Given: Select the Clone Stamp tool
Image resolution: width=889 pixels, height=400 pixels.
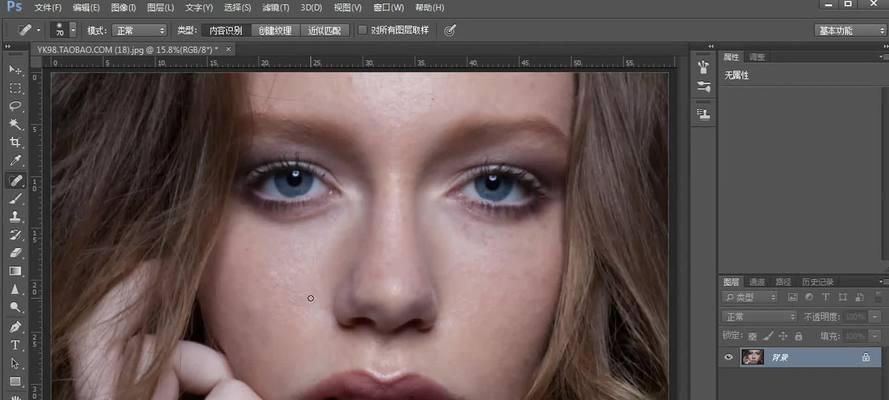Looking at the screenshot, I should (x=15, y=216).
